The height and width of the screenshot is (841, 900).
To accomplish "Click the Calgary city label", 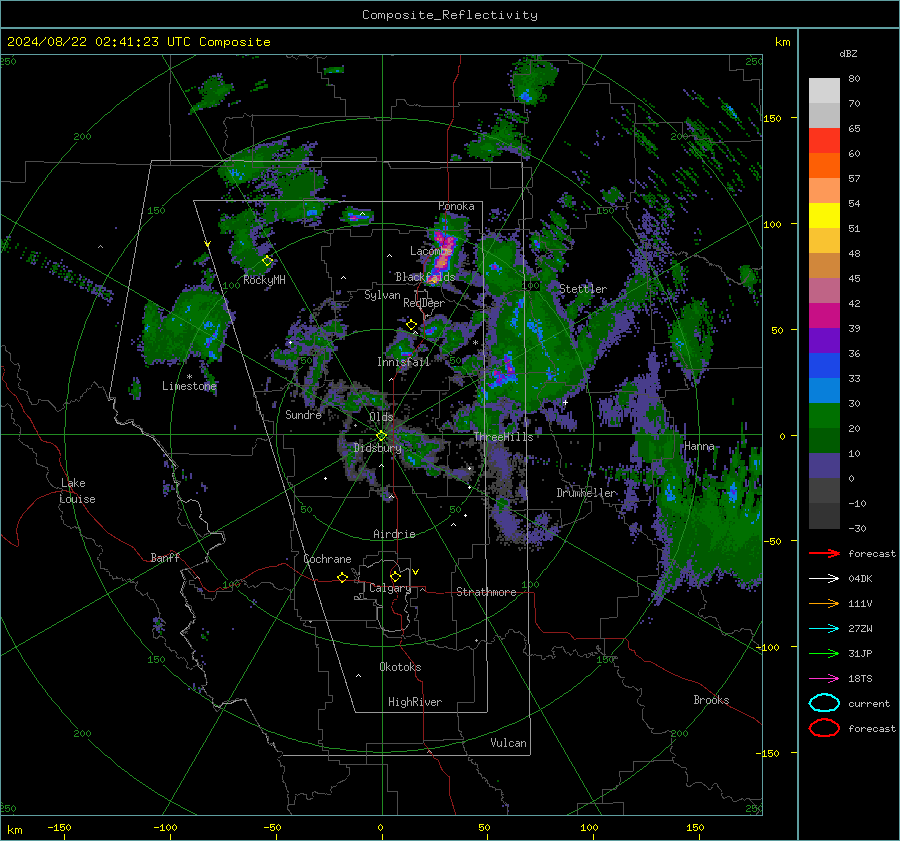I will click(390, 588).
